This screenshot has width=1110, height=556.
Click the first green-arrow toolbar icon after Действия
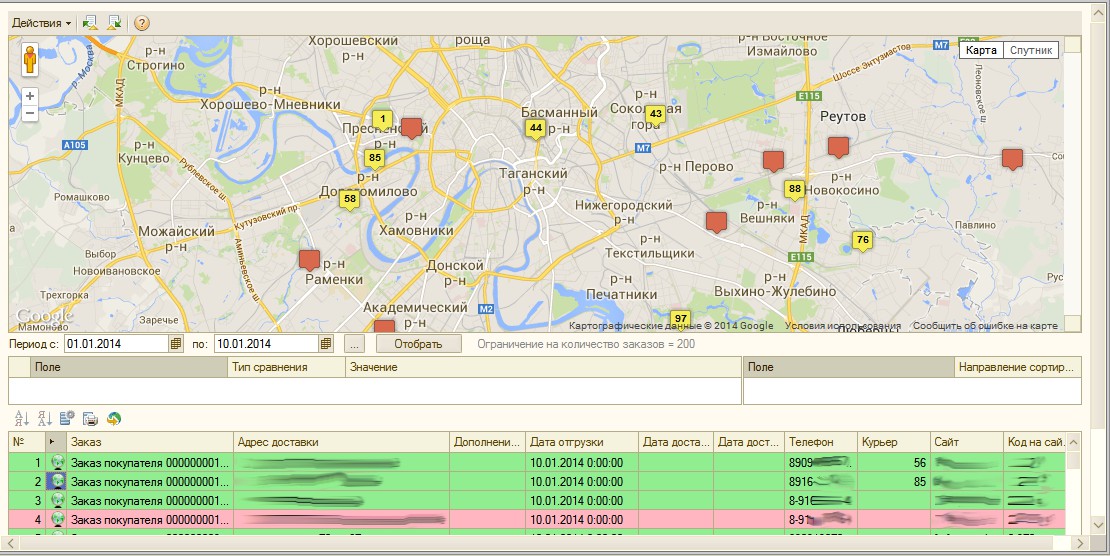point(90,23)
